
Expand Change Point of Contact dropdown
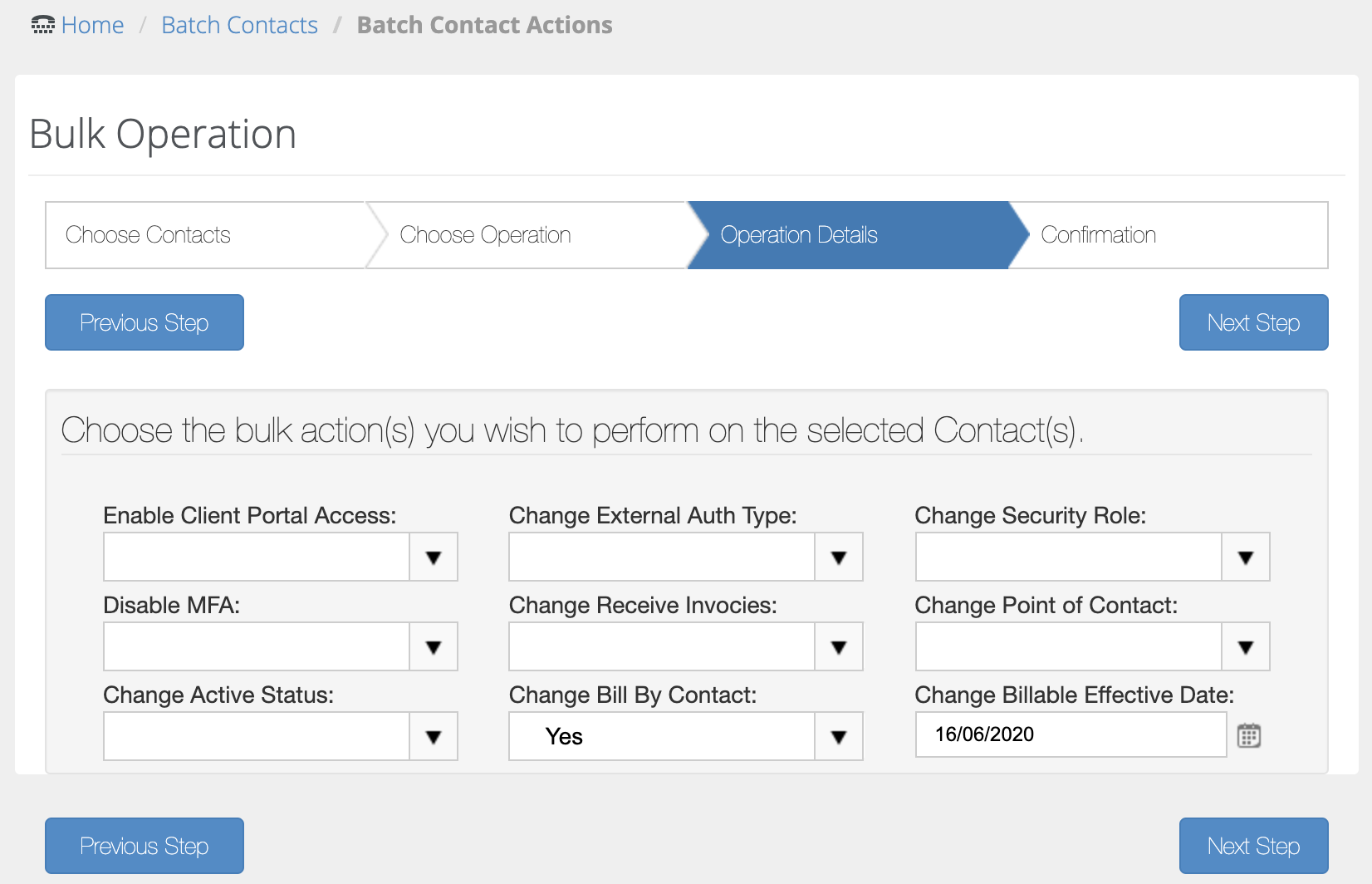1244,646
